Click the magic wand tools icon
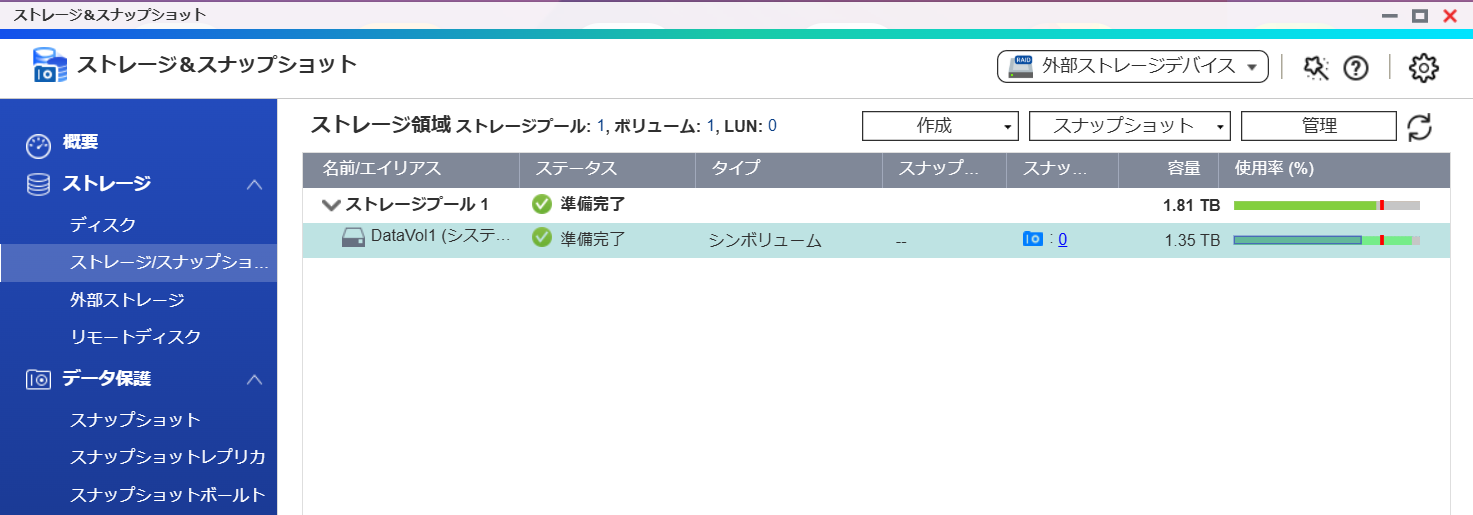 point(1315,68)
